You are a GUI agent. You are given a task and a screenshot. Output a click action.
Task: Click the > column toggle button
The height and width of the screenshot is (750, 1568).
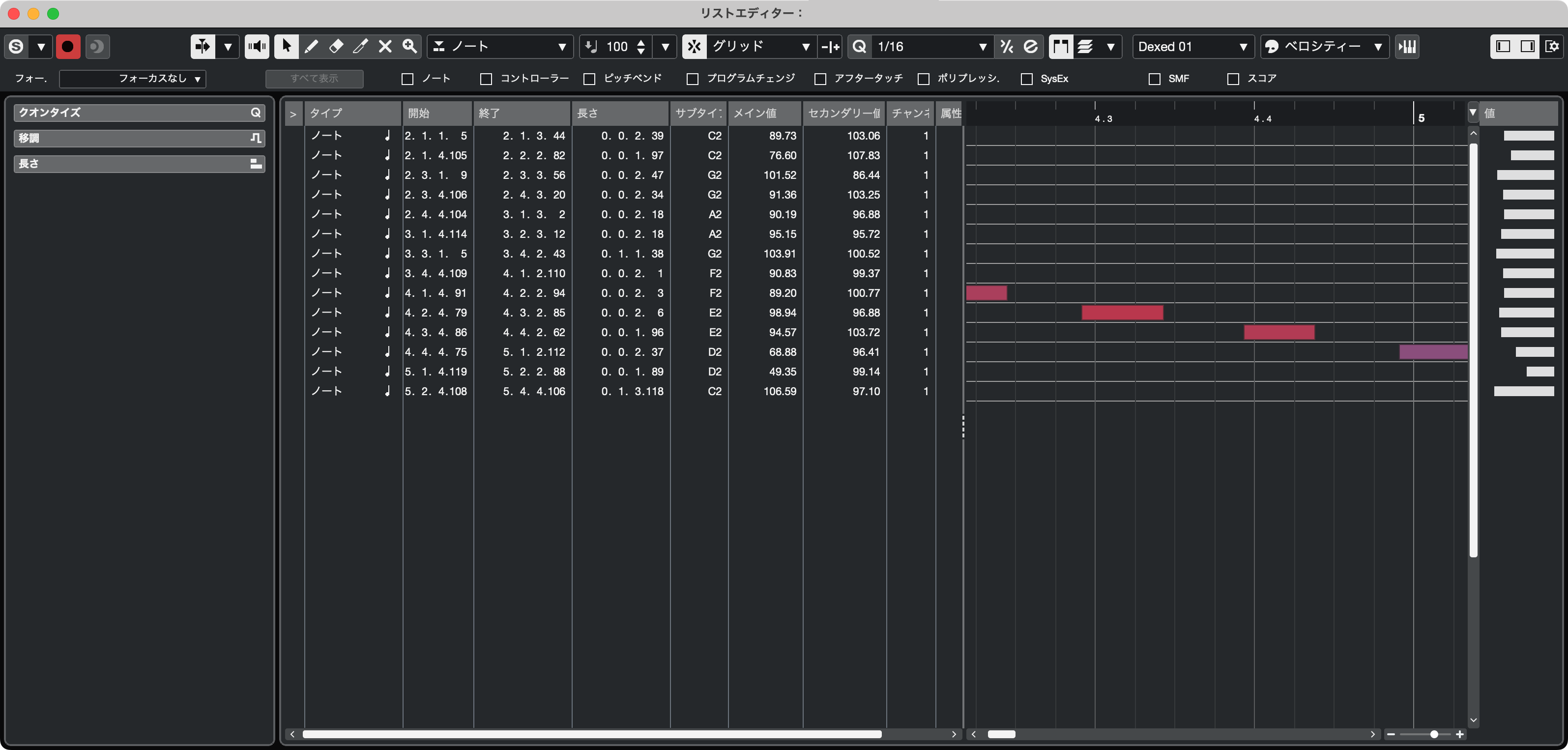point(293,113)
